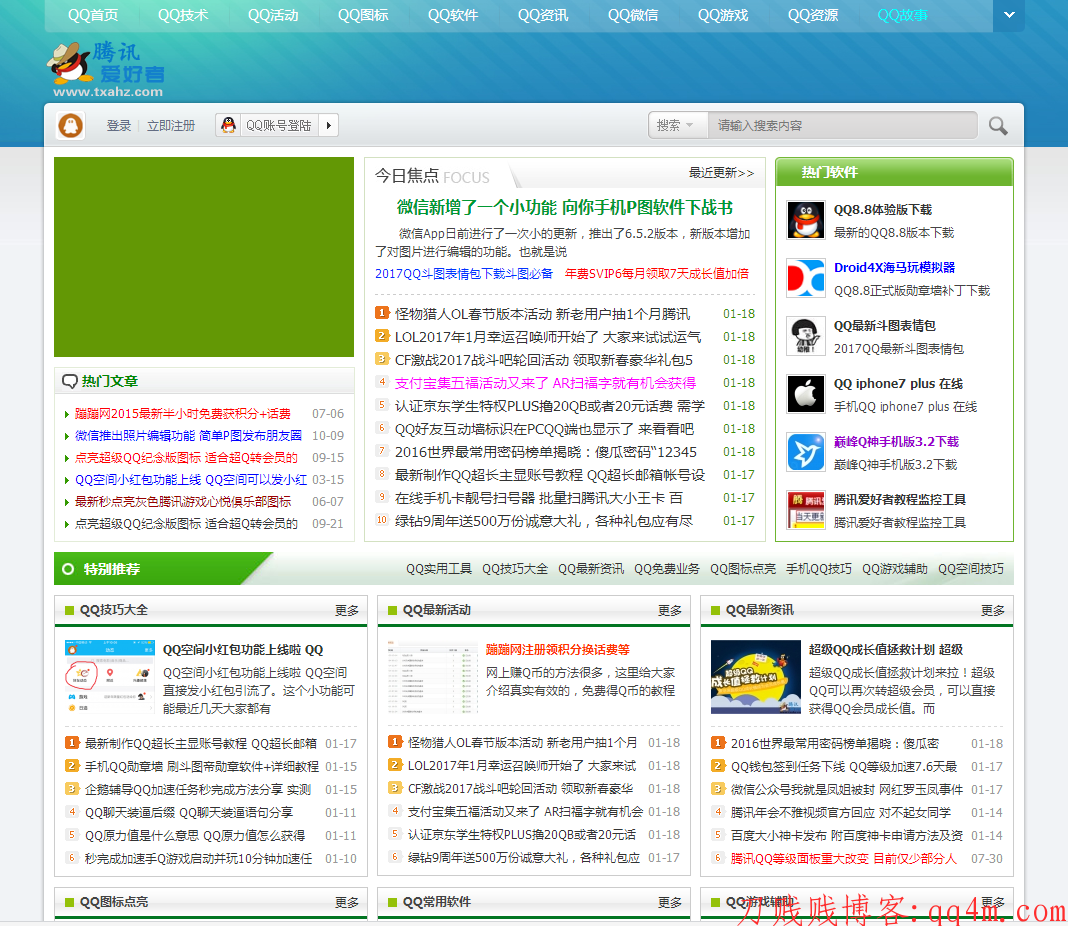Open 怪物猎人OL春节版本活动 in focus list

tap(542, 314)
